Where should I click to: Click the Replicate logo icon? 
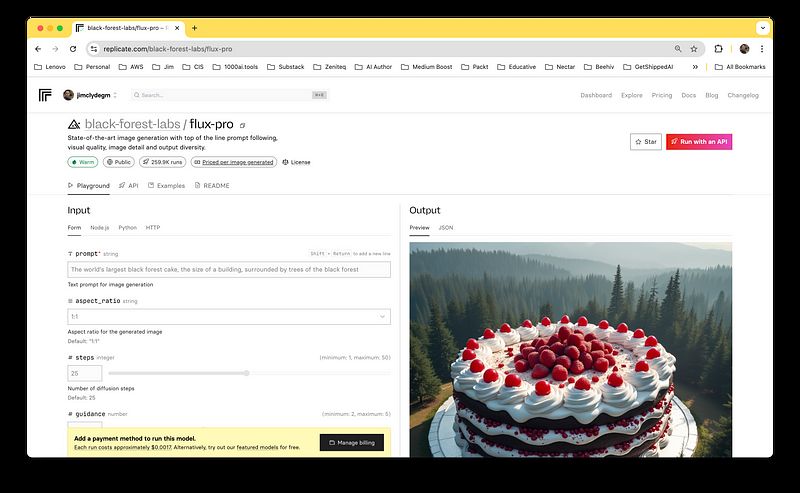[x=45, y=95]
